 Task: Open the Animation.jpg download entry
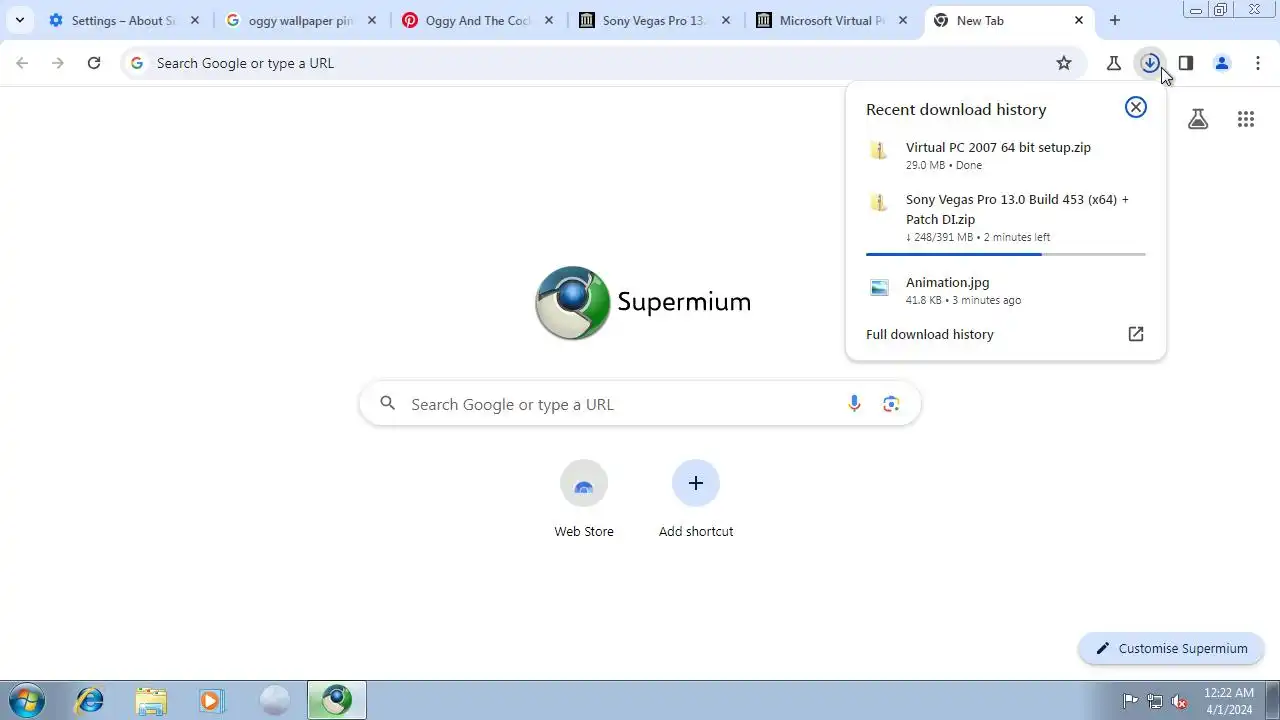[x=1006, y=290]
